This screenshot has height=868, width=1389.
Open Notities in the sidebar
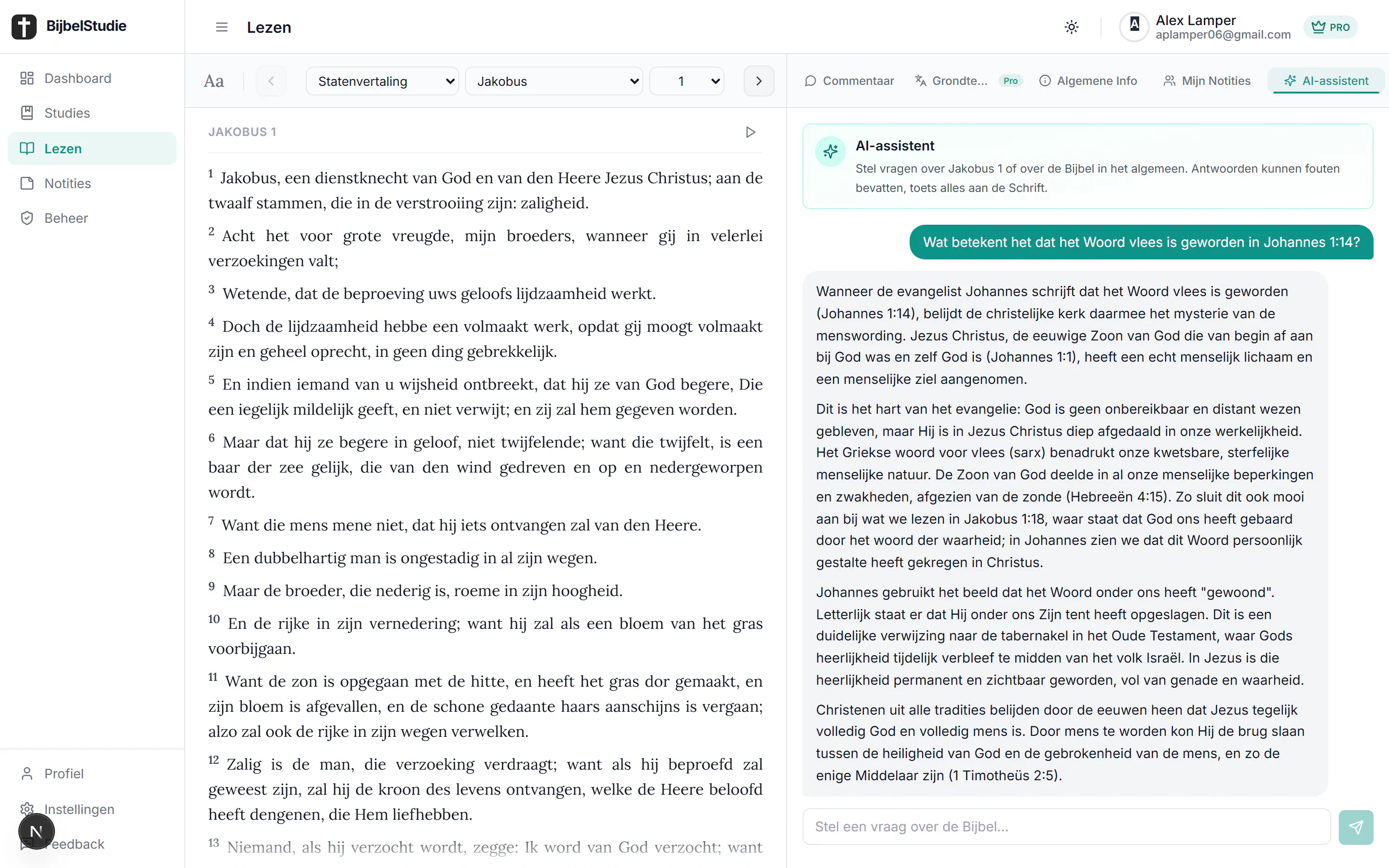click(92, 183)
